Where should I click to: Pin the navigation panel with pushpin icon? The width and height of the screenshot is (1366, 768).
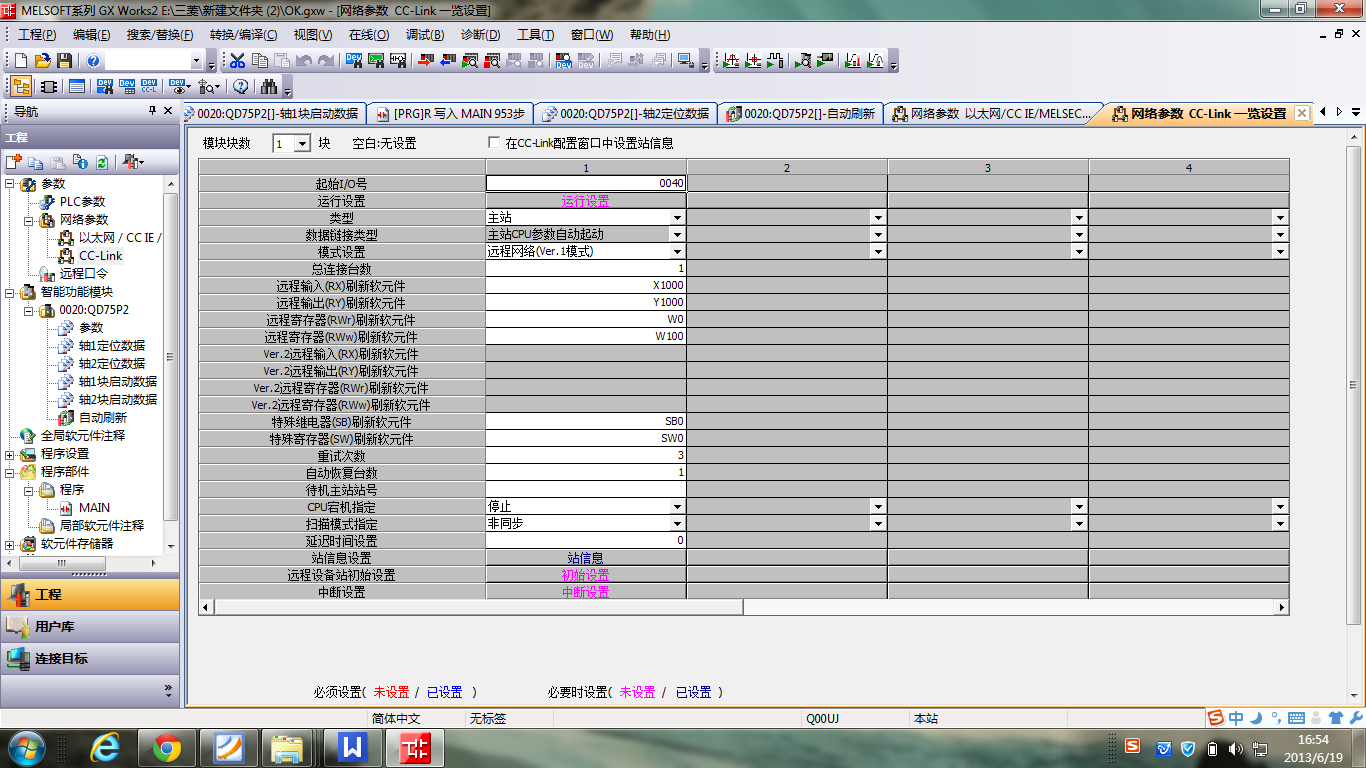pyautogui.click(x=153, y=112)
